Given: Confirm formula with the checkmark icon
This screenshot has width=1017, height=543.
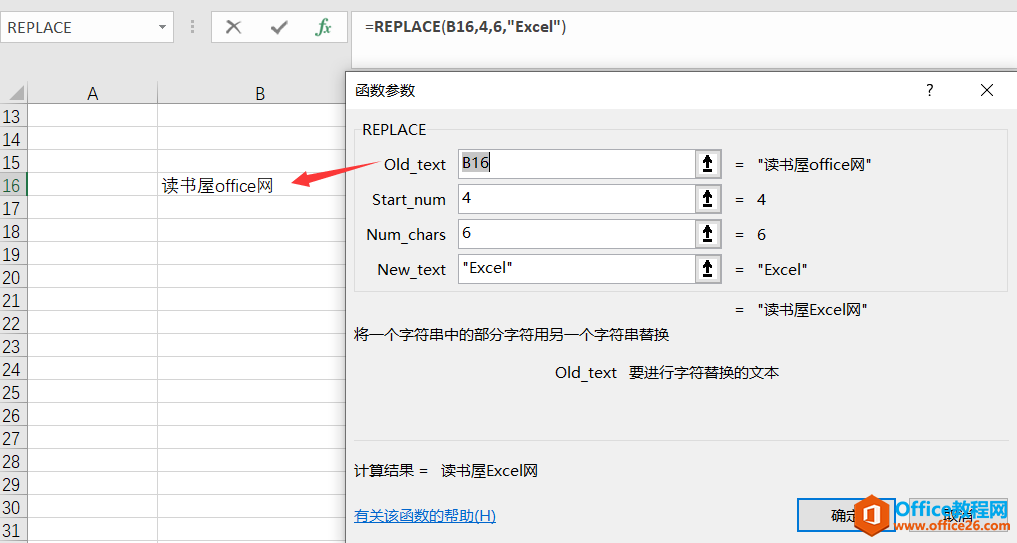Looking at the screenshot, I should pos(279,27).
